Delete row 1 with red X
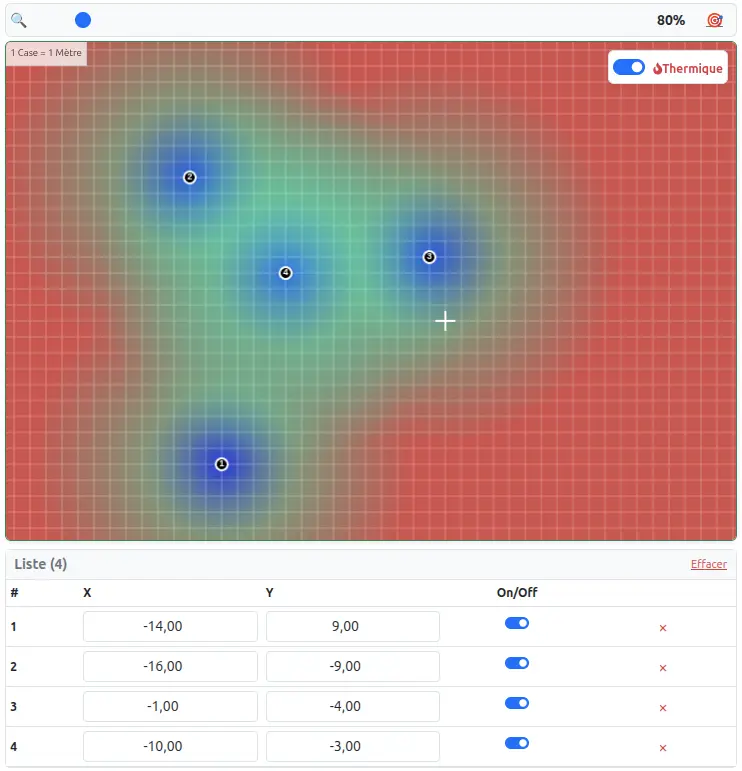The image size is (742, 771). [x=663, y=628]
